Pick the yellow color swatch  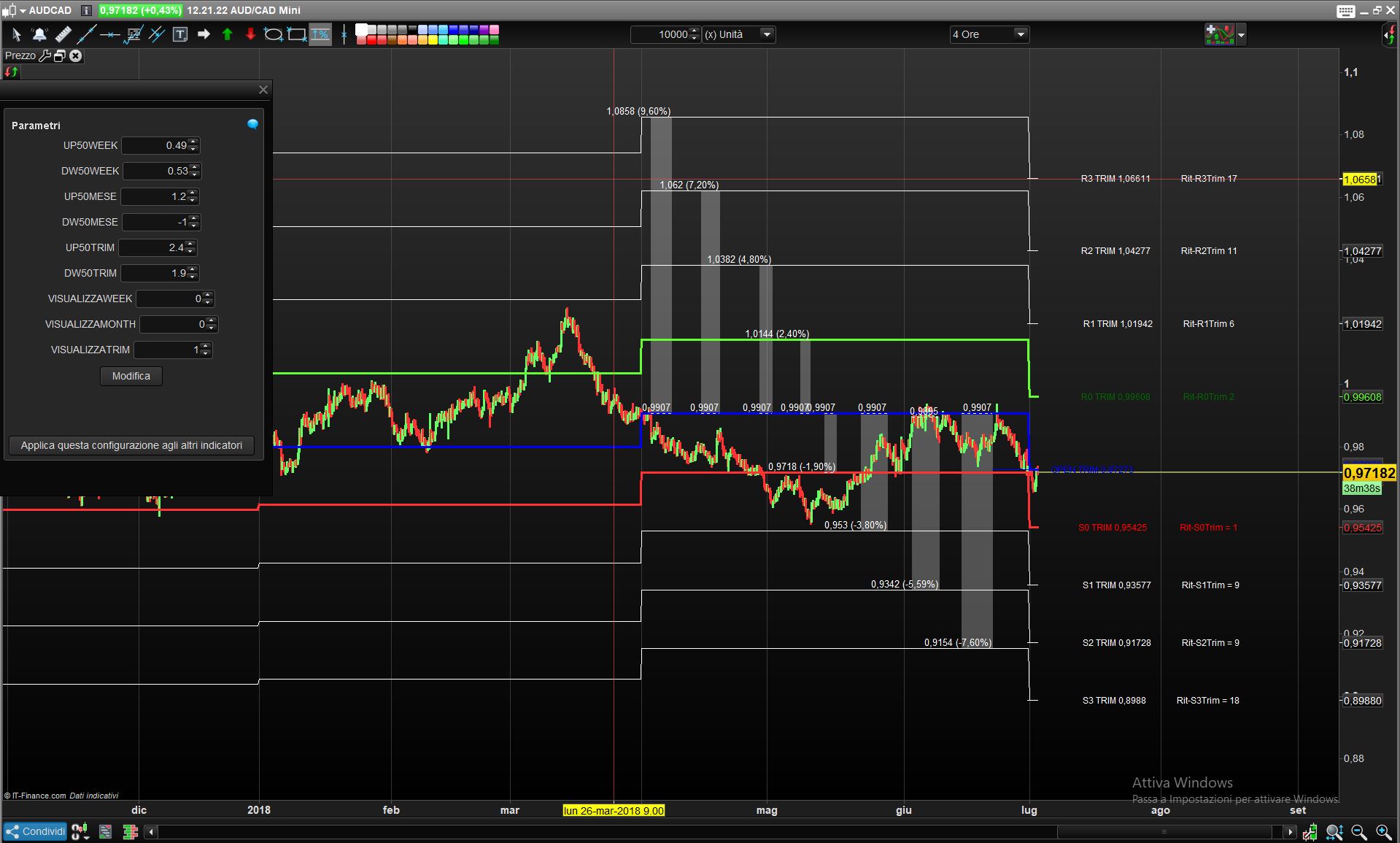point(433,40)
